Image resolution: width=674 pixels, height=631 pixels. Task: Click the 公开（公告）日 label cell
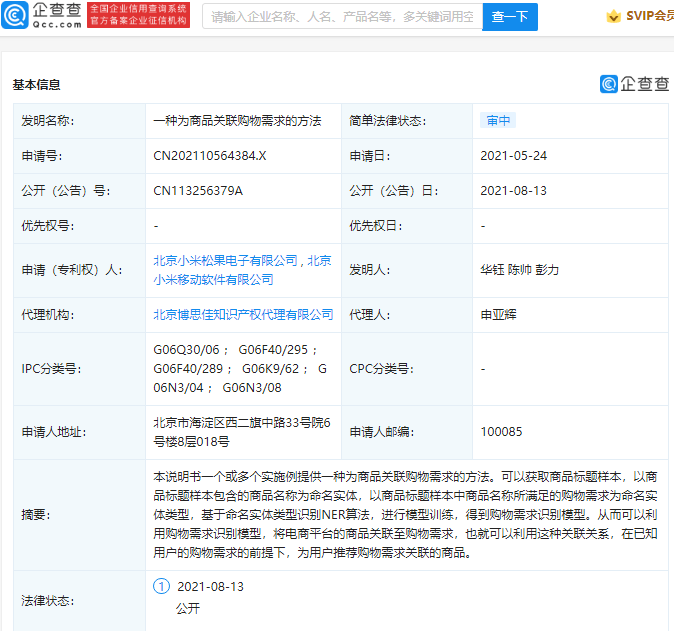pyautogui.click(x=407, y=191)
